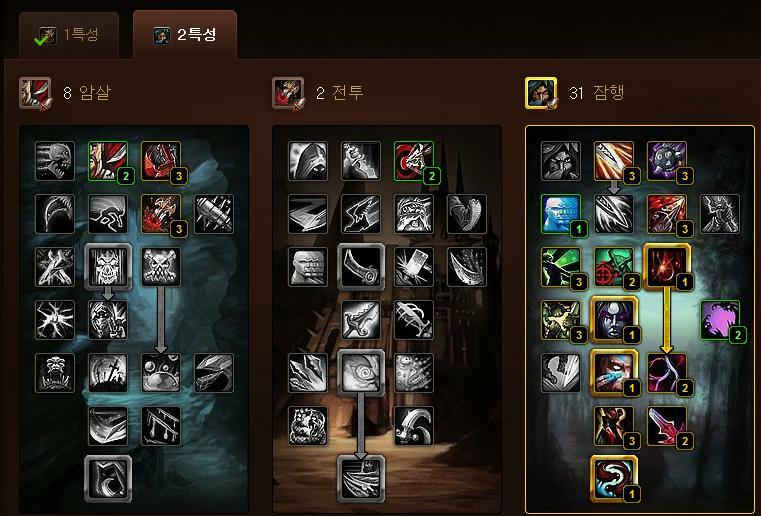Select the 2특성 talent tab
Screen dimensions: 761x516
tap(185, 35)
